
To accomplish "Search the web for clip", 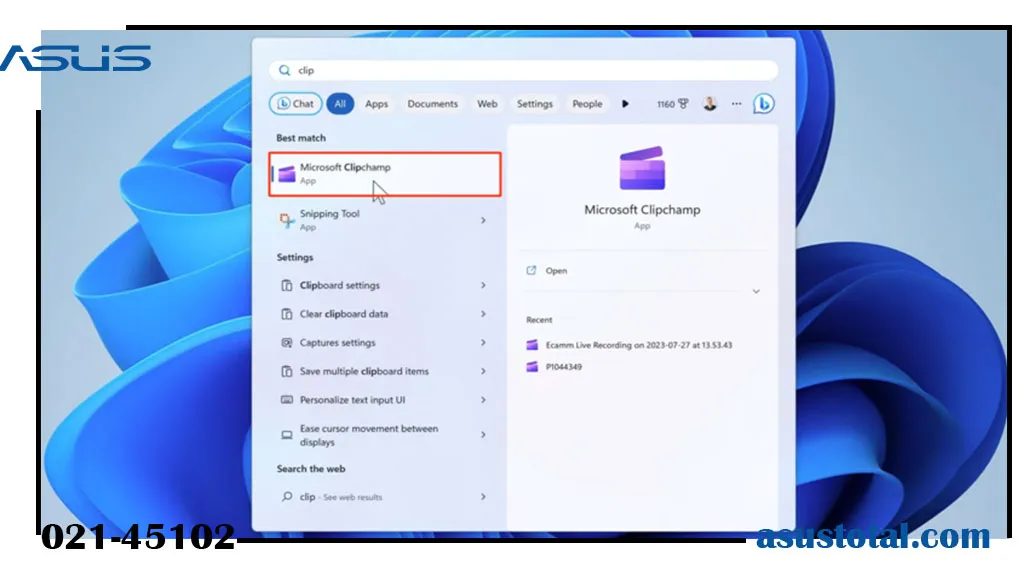I will [x=385, y=497].
